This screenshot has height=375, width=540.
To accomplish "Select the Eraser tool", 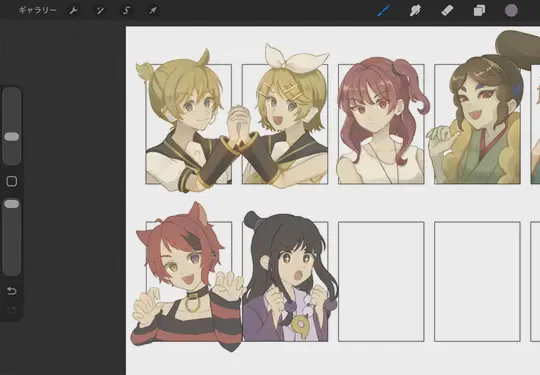I will point(447,11).
